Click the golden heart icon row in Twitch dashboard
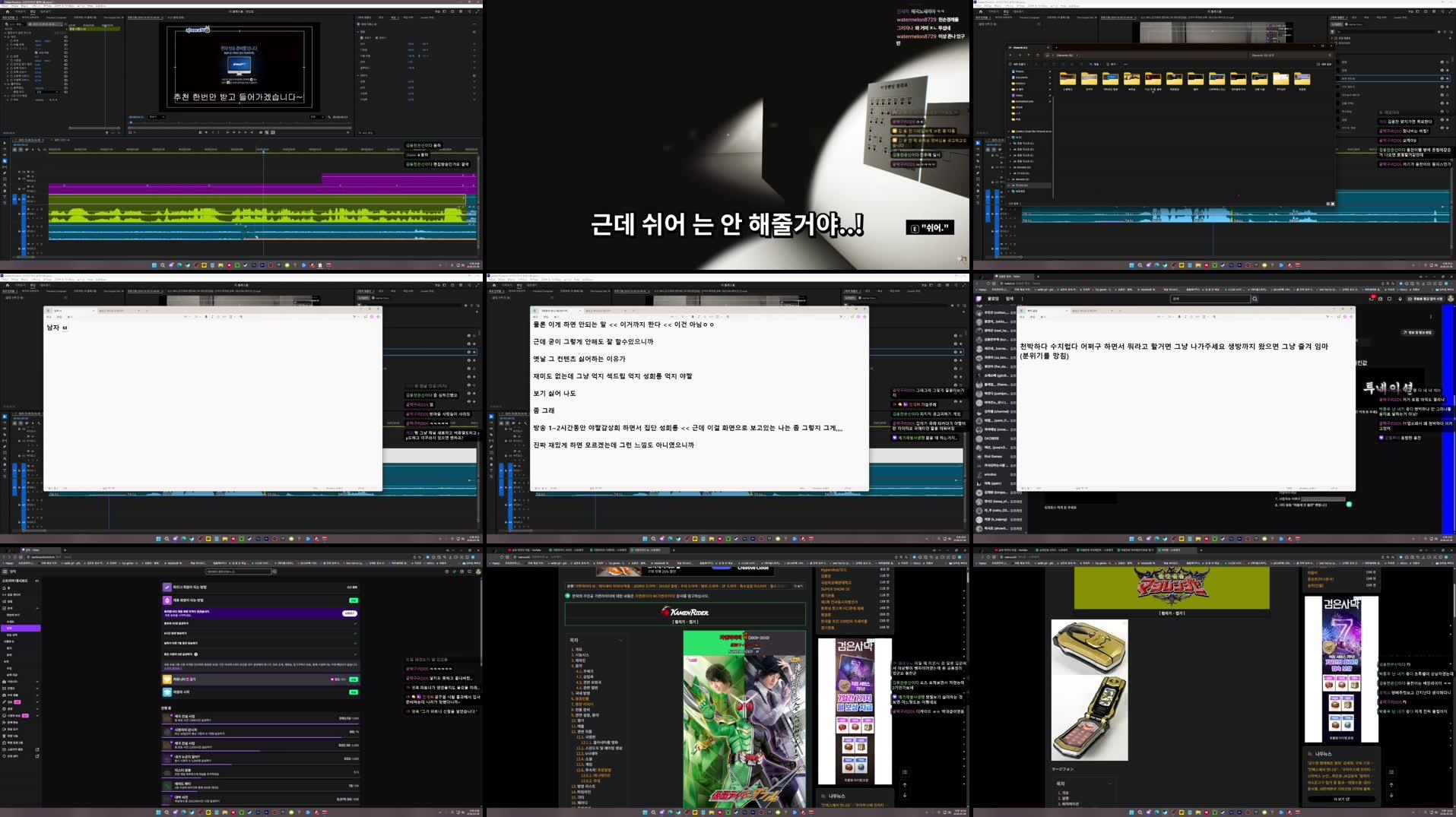Viewport: 1456px width, 817px height. [x=261, y=679]
